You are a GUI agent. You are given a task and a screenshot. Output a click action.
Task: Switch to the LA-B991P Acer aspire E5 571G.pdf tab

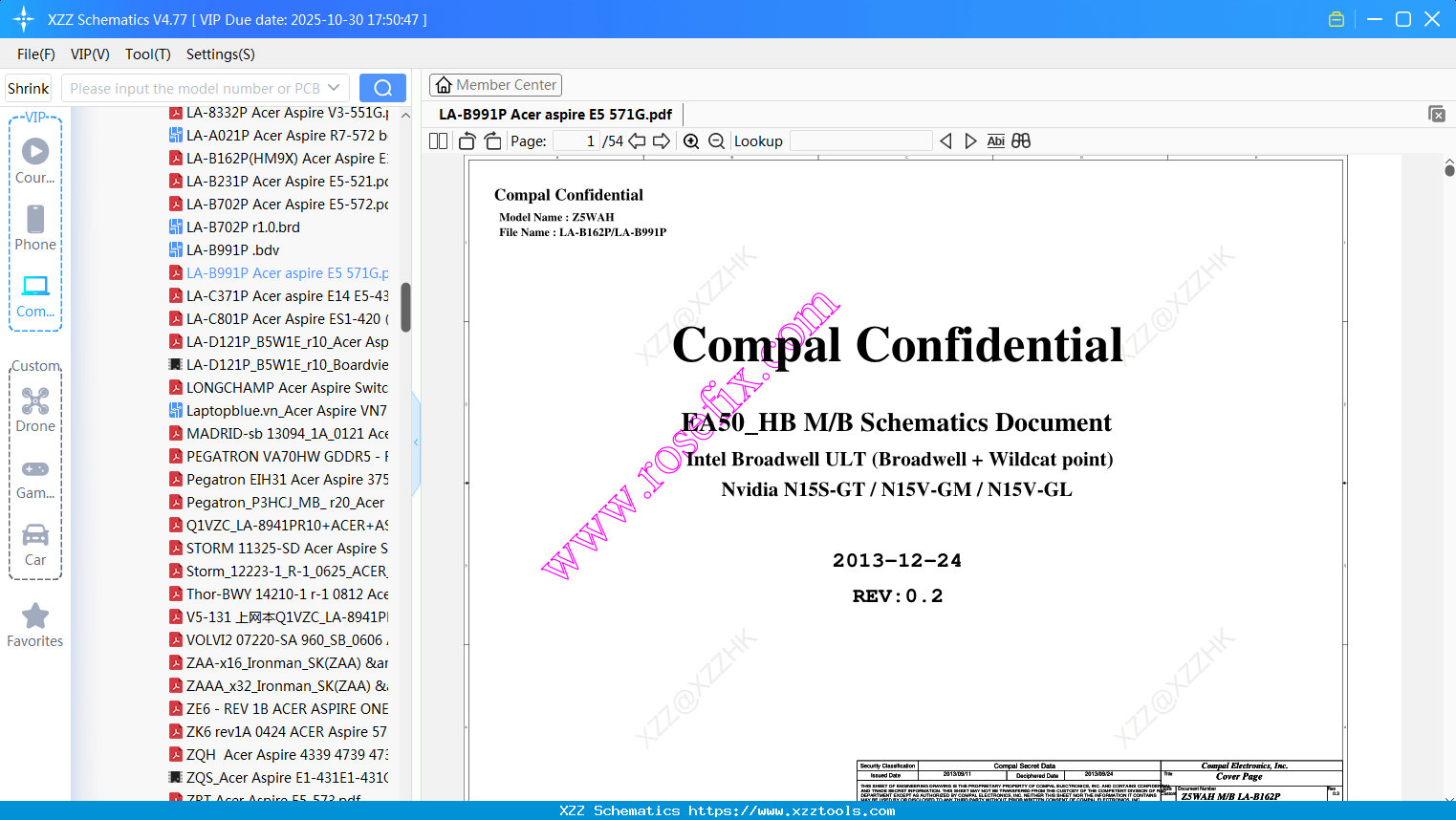tap(555, 115)
